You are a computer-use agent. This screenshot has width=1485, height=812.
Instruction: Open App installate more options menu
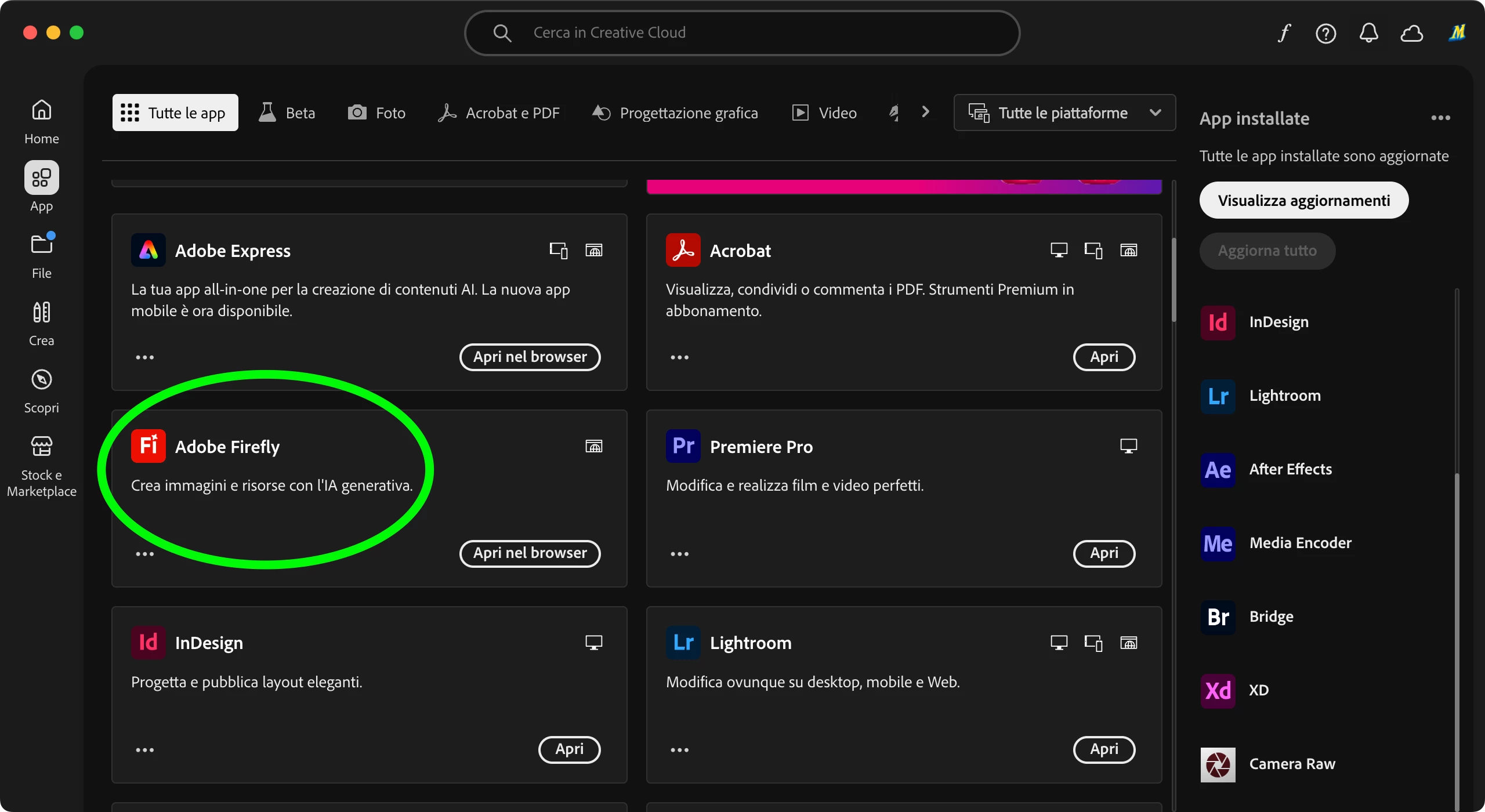click(1440, 118)
